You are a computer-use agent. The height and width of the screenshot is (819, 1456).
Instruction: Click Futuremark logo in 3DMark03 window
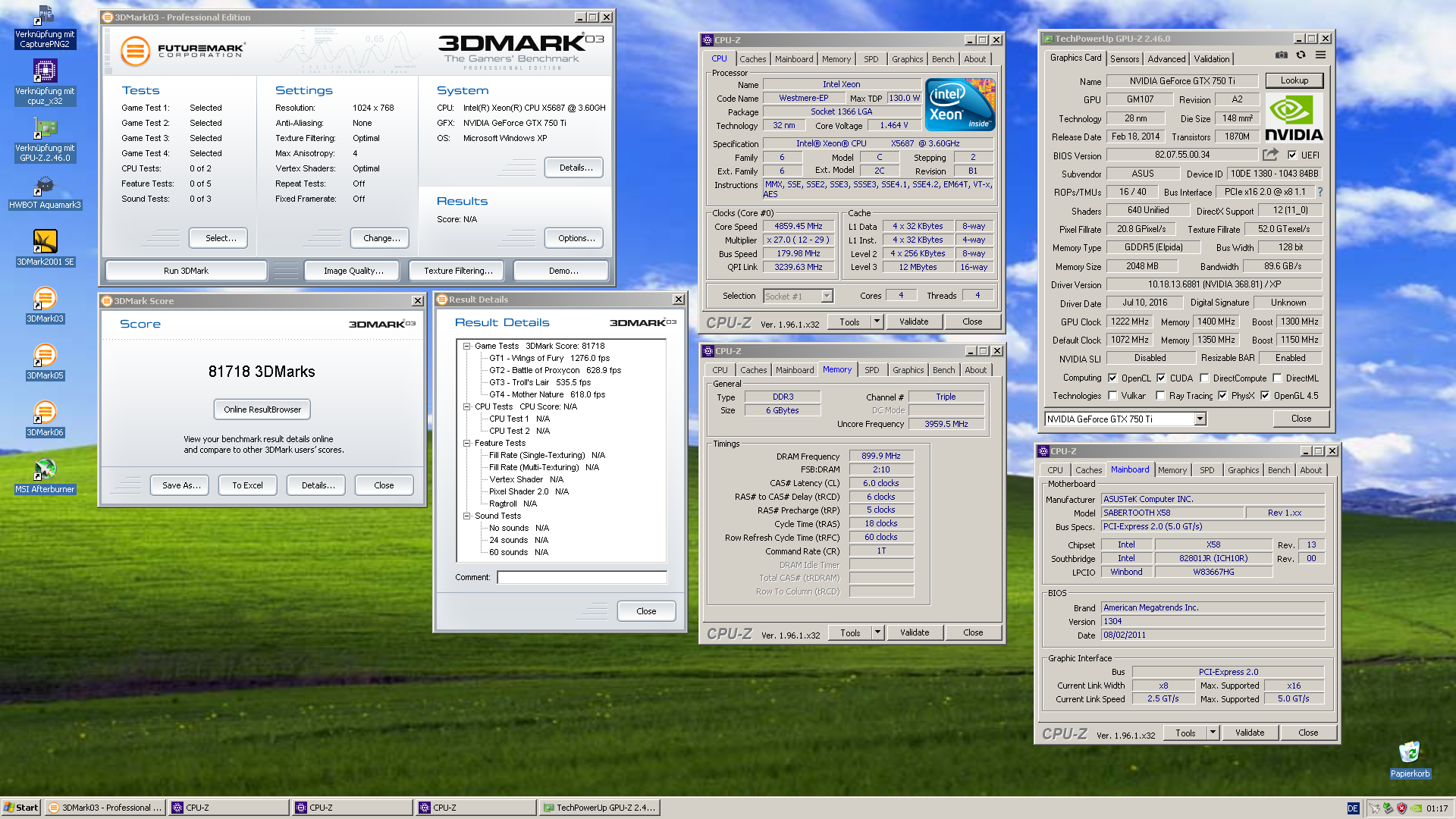(183, 51)
